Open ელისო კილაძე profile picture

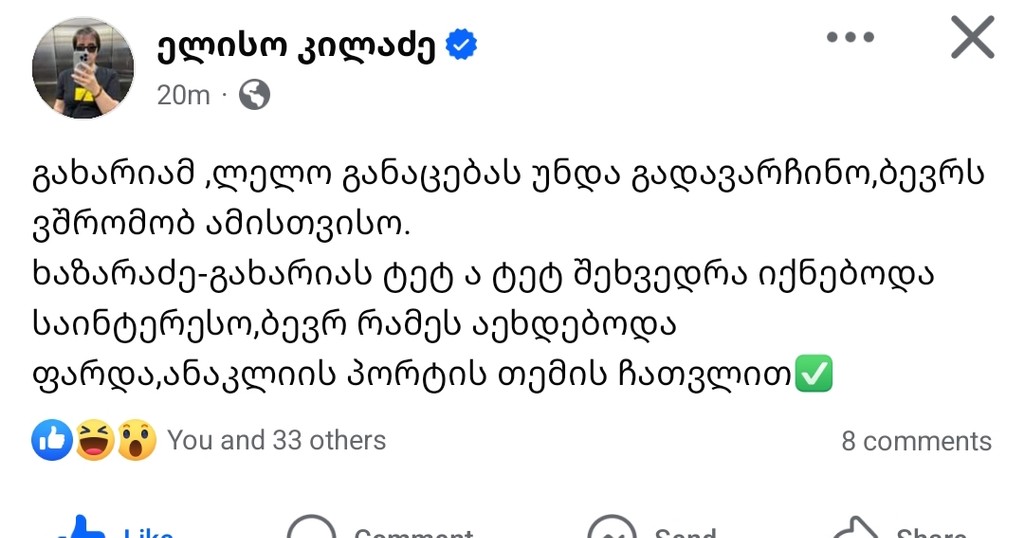tap(83, 68)
